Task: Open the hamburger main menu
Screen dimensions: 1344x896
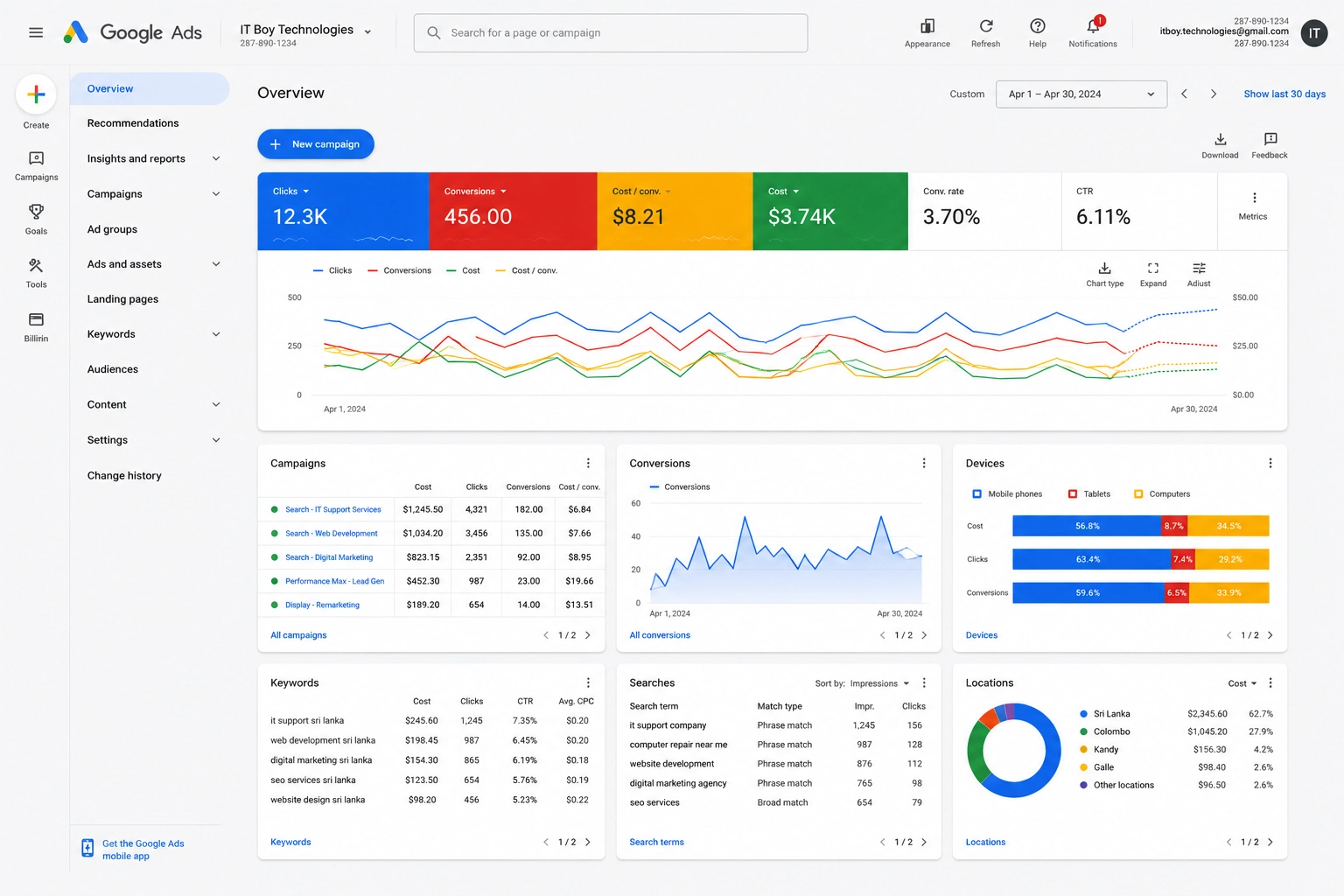Action: [36, 32]
